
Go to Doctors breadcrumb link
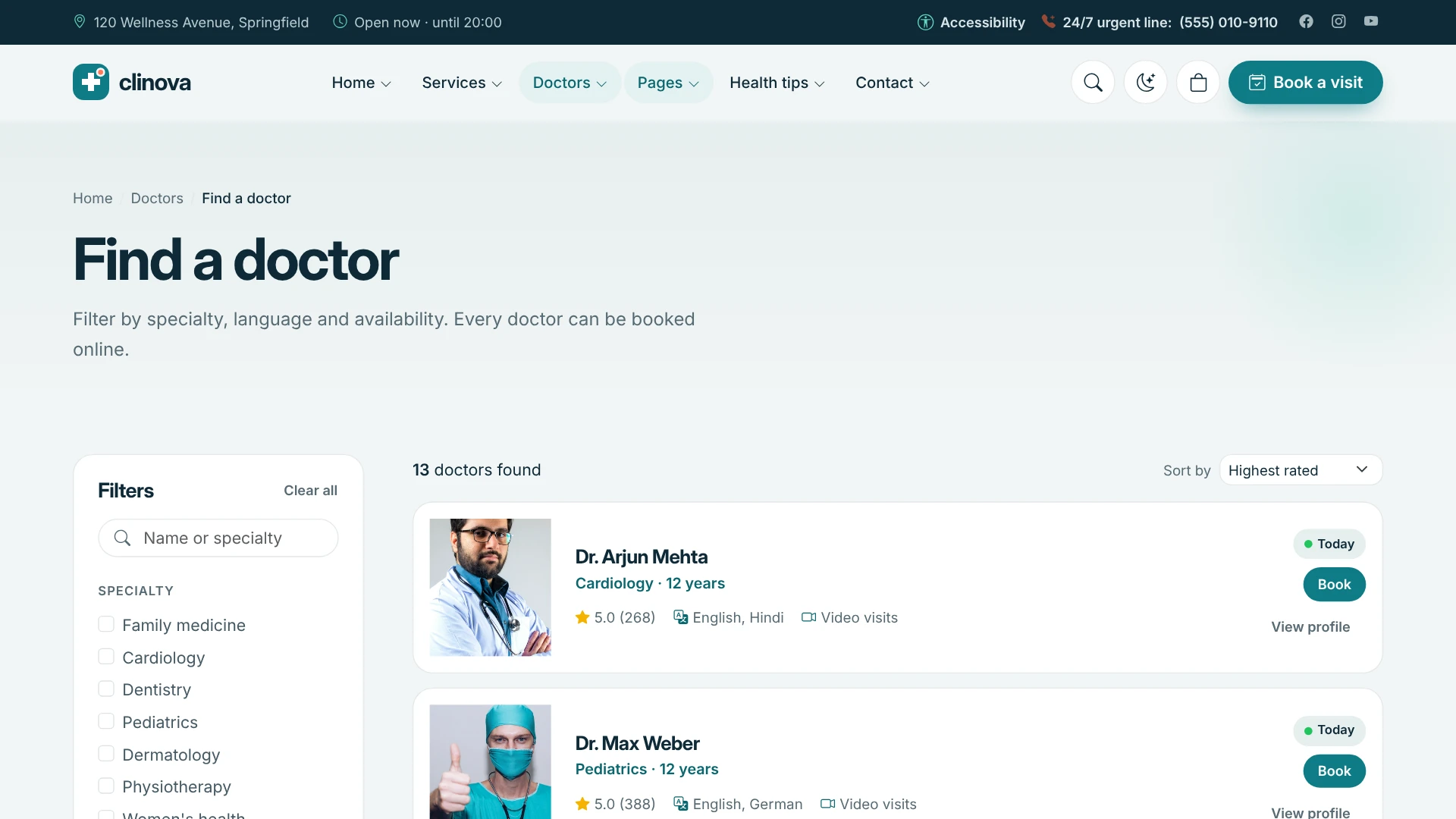coord(157,198)
